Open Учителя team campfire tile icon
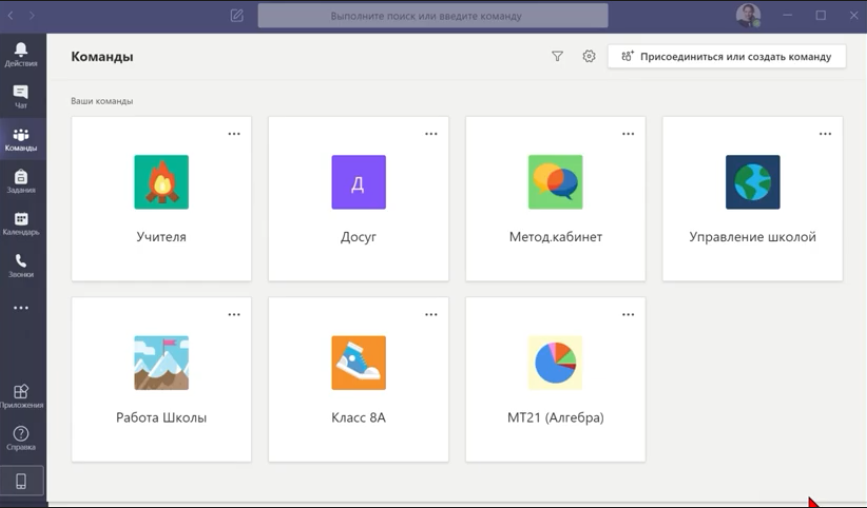 point(161,182)
